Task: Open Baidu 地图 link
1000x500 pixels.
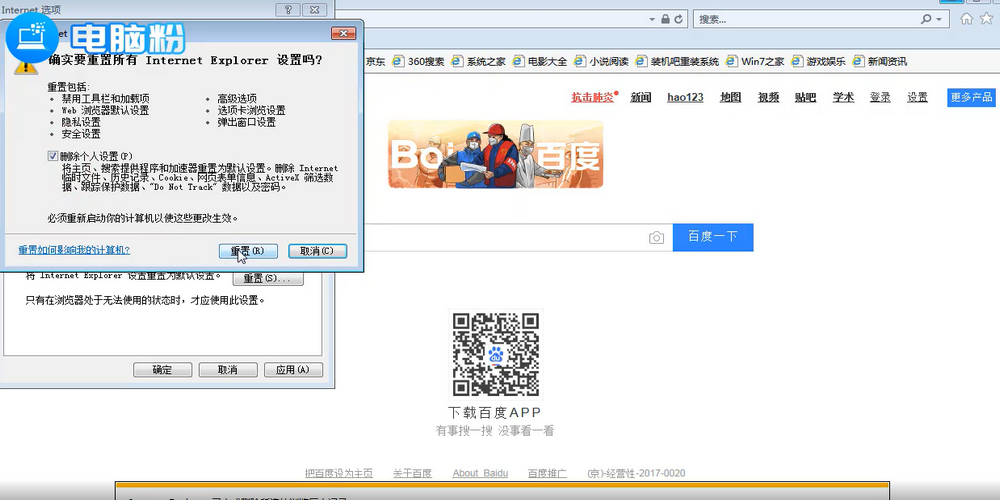Action: (730, 98)
